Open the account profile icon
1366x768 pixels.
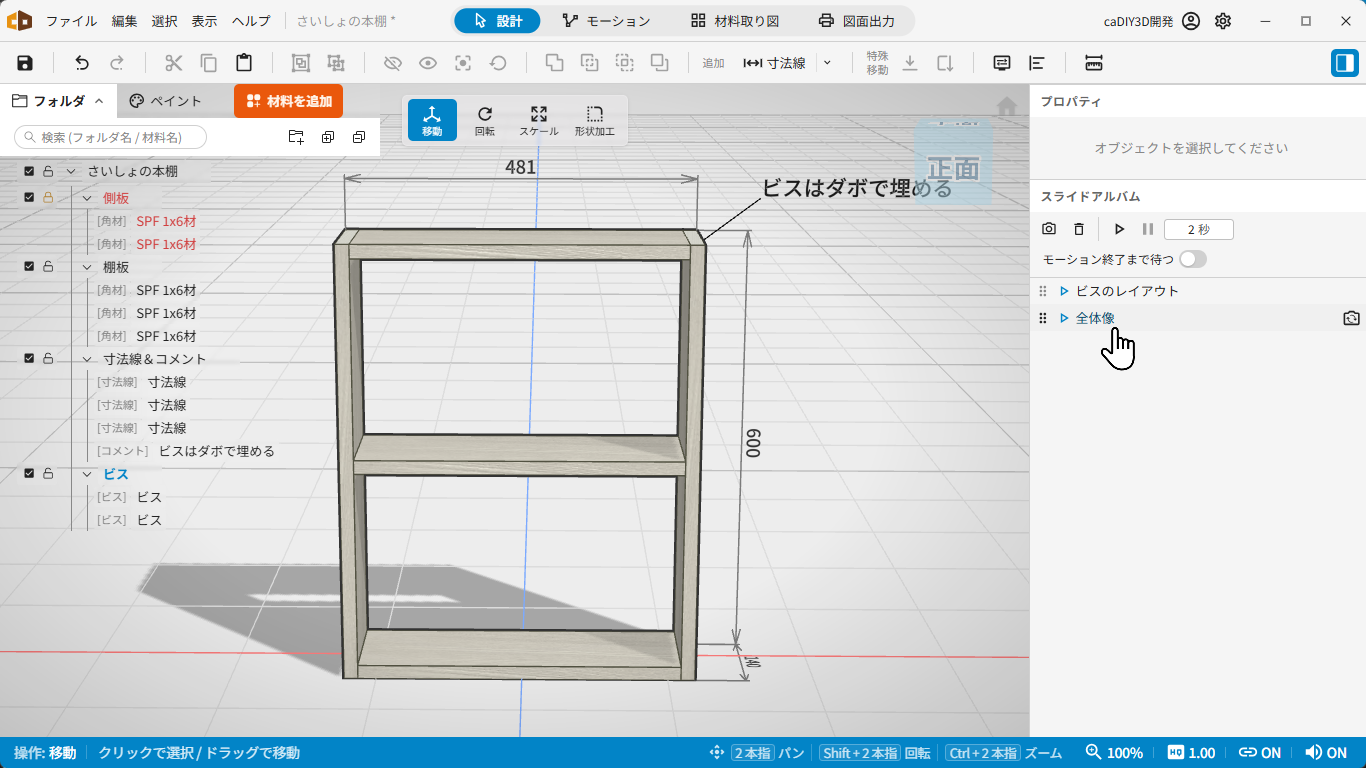pos(1190,21)
